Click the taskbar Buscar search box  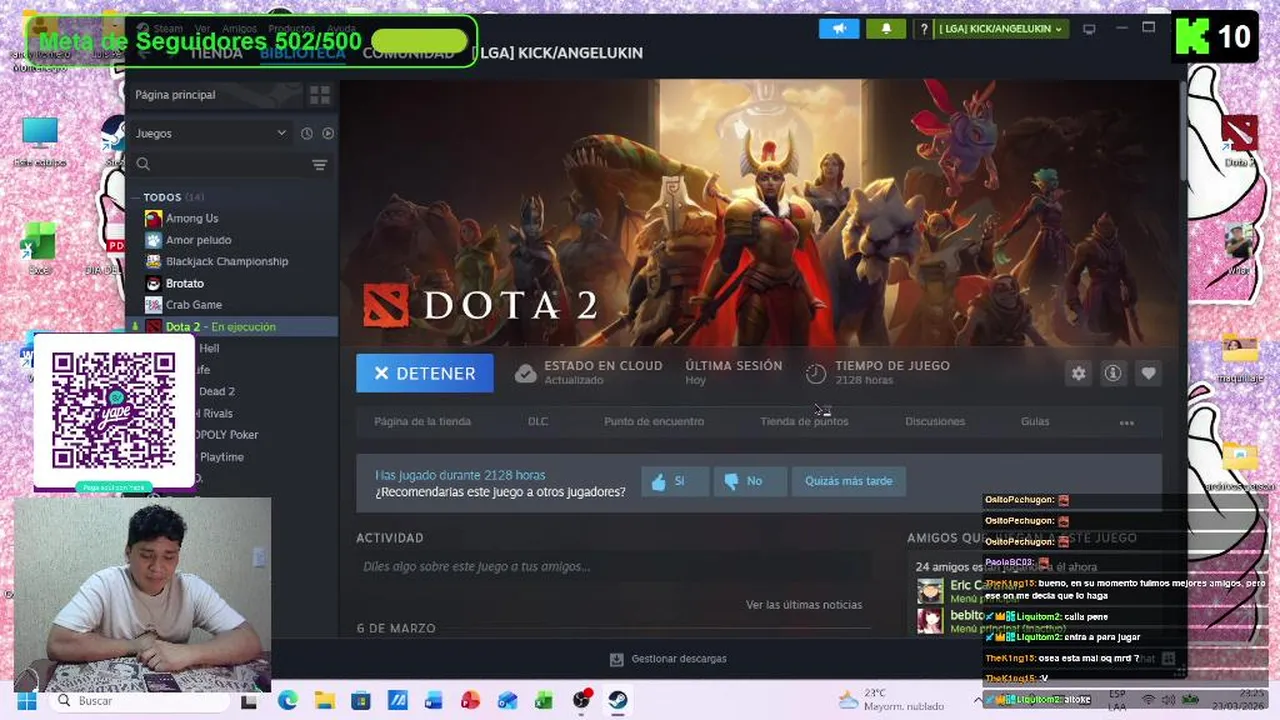pos(140,701)
